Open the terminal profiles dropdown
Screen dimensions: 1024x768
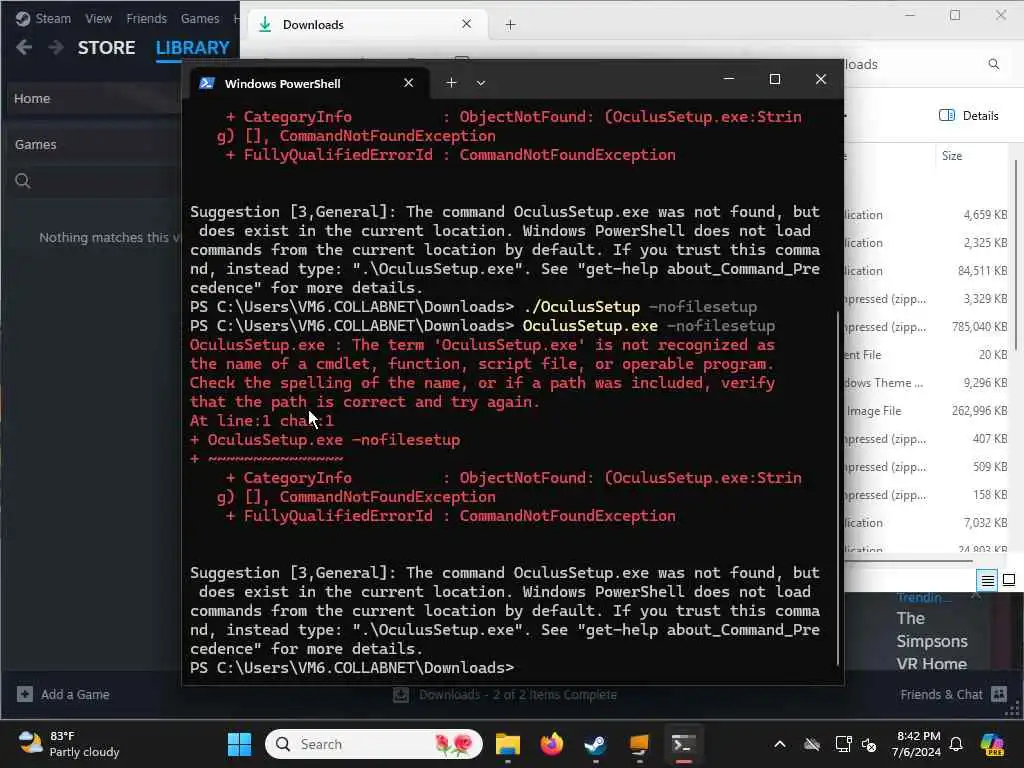coord(481,83)
